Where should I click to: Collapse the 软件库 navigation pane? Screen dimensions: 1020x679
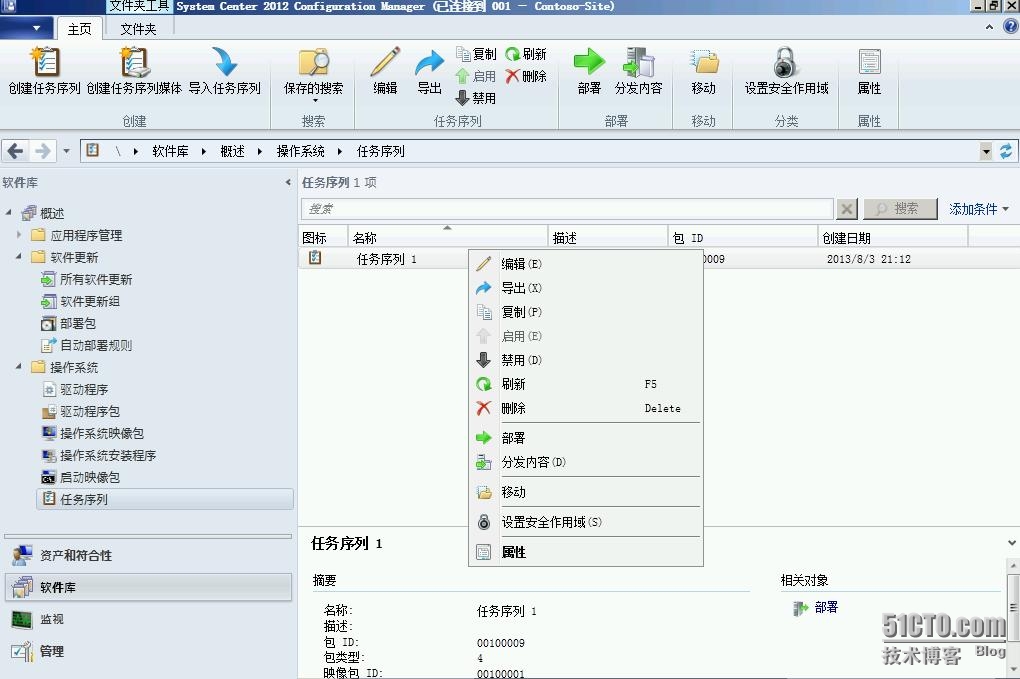288,183
